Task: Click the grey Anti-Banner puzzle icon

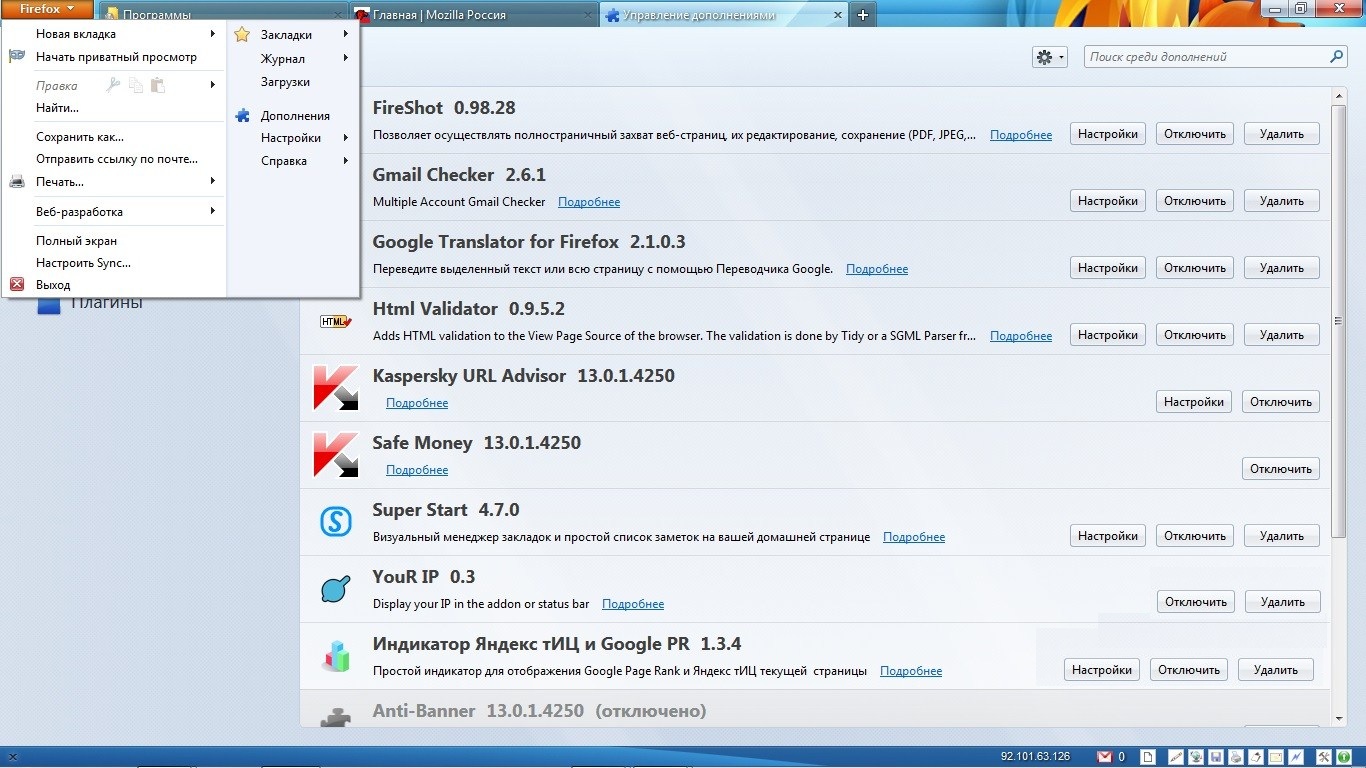Action: tap(335, 717)
